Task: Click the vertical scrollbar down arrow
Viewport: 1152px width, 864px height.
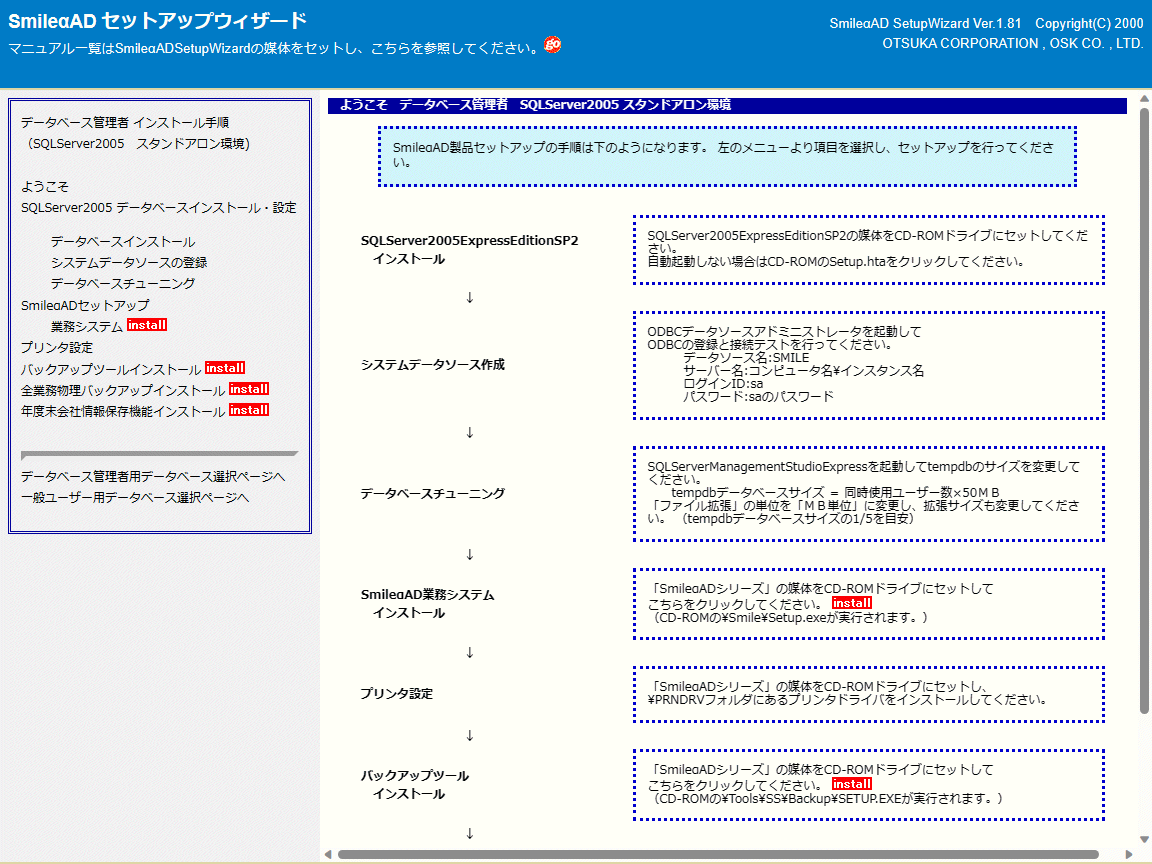Action: [x=1144, y=839]
